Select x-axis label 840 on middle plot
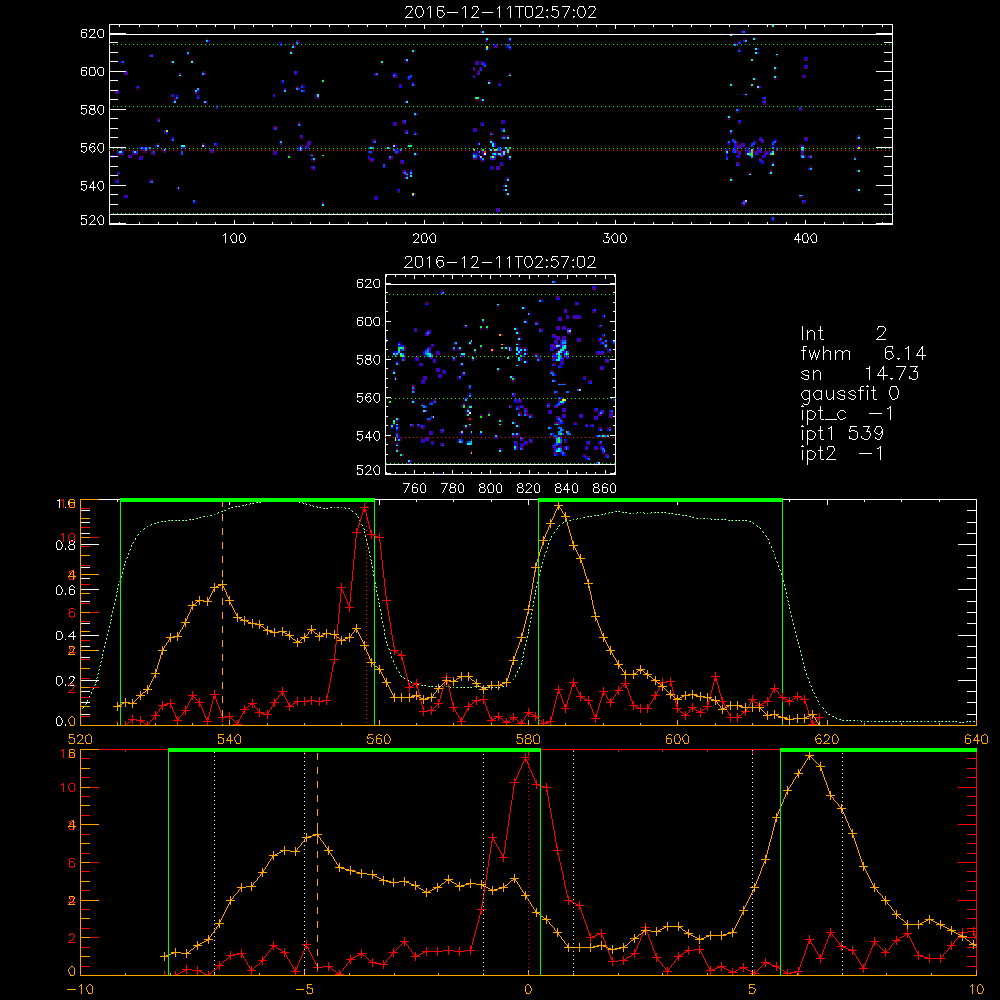 [x=566, y=489]
